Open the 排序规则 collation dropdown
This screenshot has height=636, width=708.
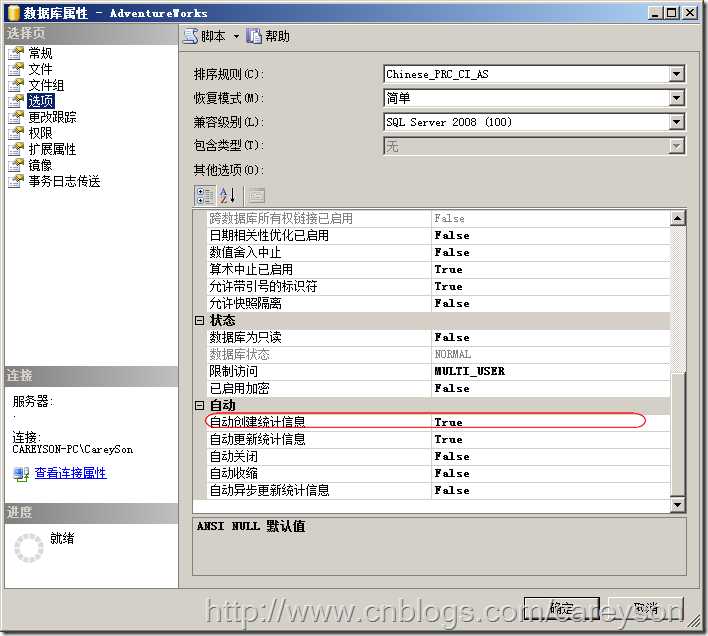coord(676,74)
